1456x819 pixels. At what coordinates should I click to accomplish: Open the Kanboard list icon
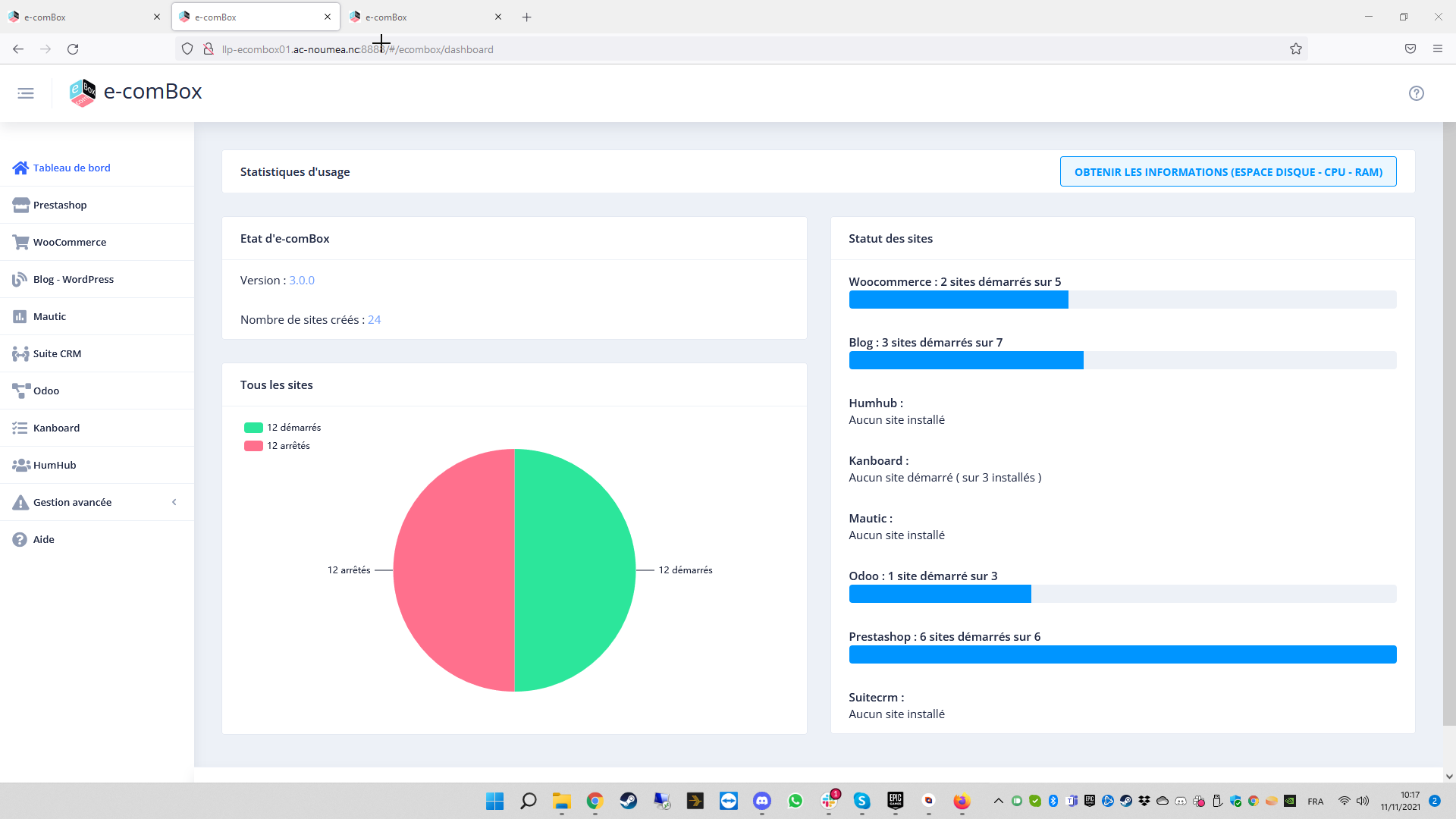[20, 428]
